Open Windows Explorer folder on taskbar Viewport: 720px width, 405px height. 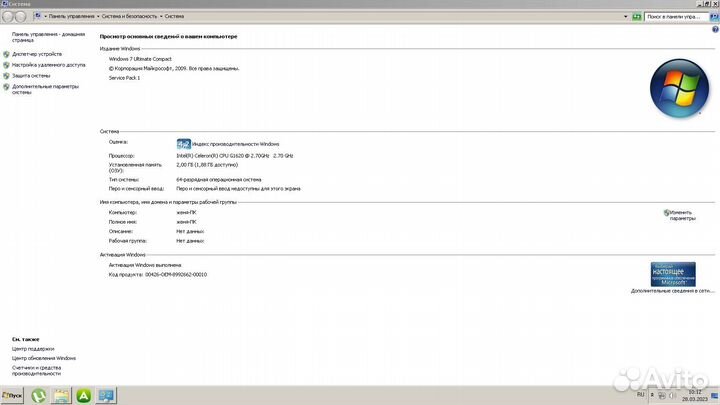[61, 395]
